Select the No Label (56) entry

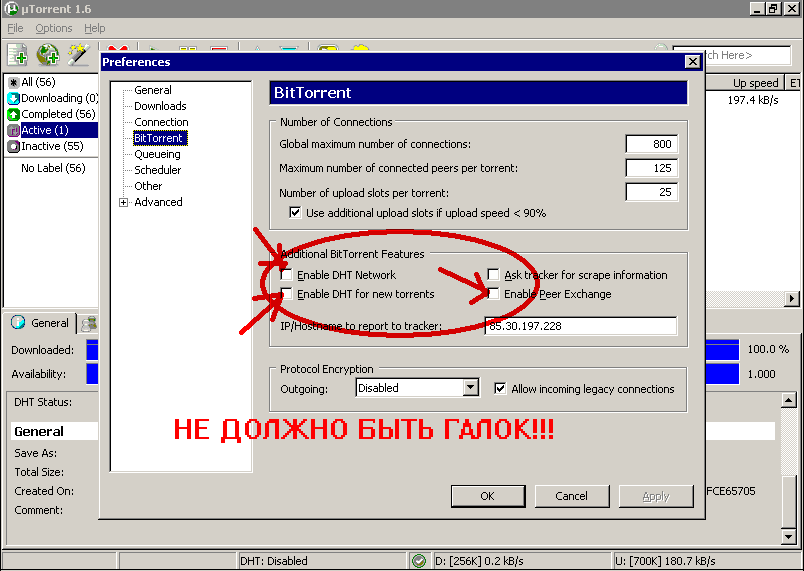(53, 168)
